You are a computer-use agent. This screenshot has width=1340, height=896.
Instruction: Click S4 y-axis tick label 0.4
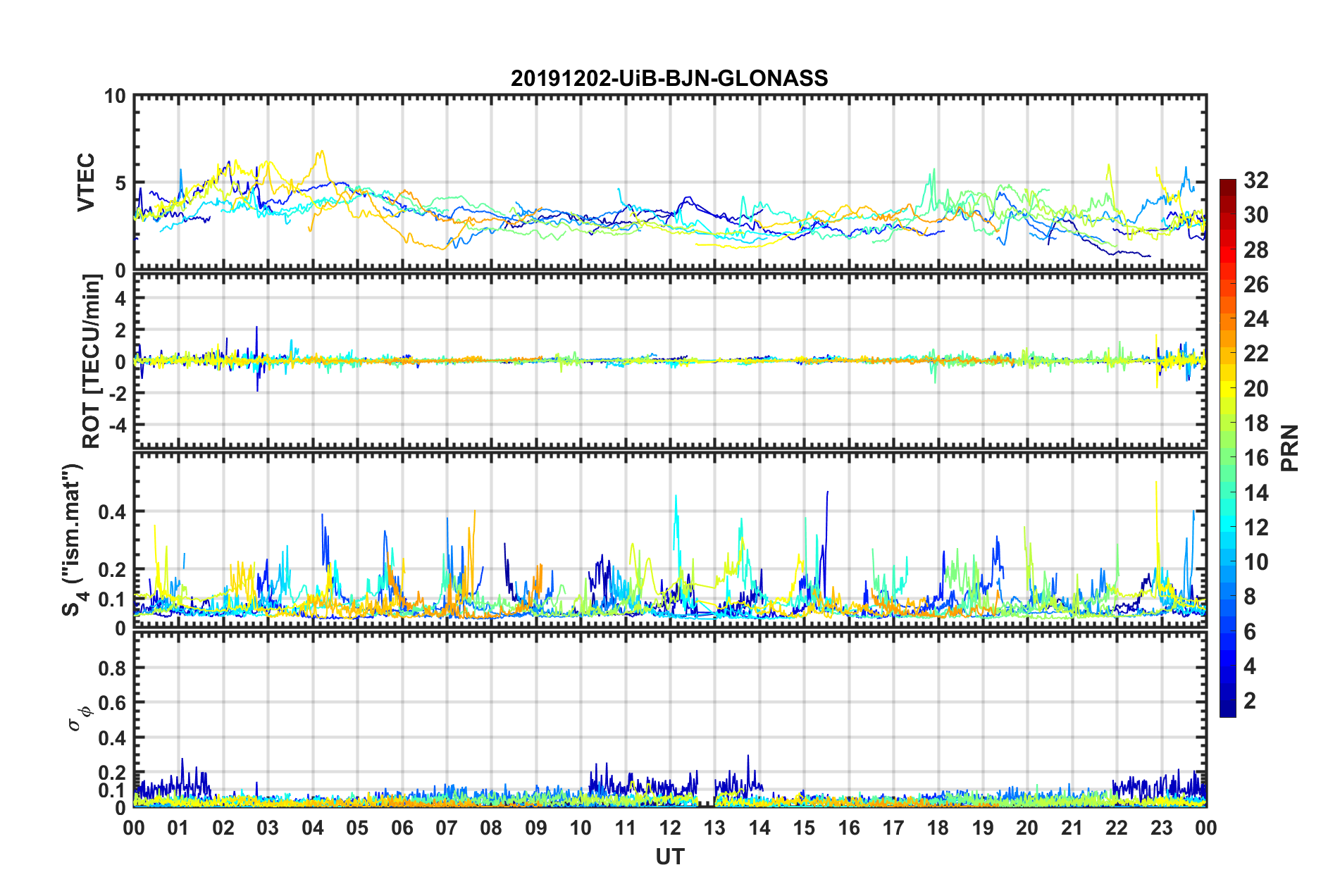[112, 512]
